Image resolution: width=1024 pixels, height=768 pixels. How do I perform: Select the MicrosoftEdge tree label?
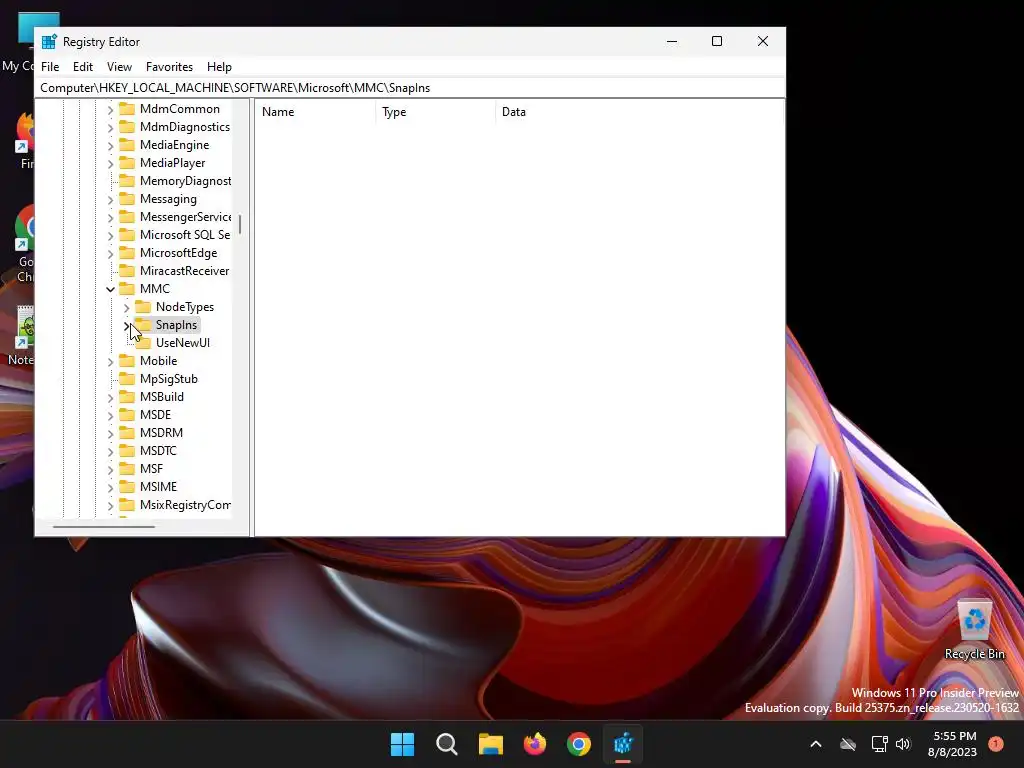[178, 253]
